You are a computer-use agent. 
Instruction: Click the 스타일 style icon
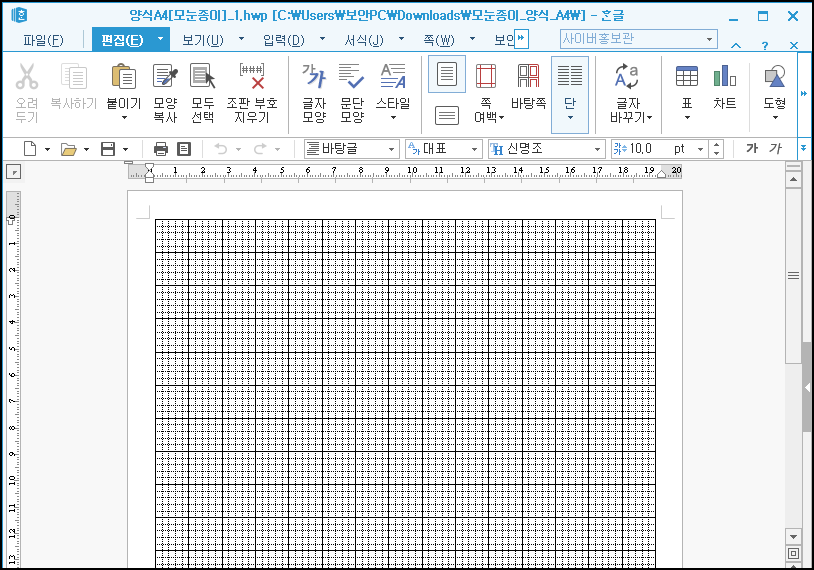click(393, 76)
